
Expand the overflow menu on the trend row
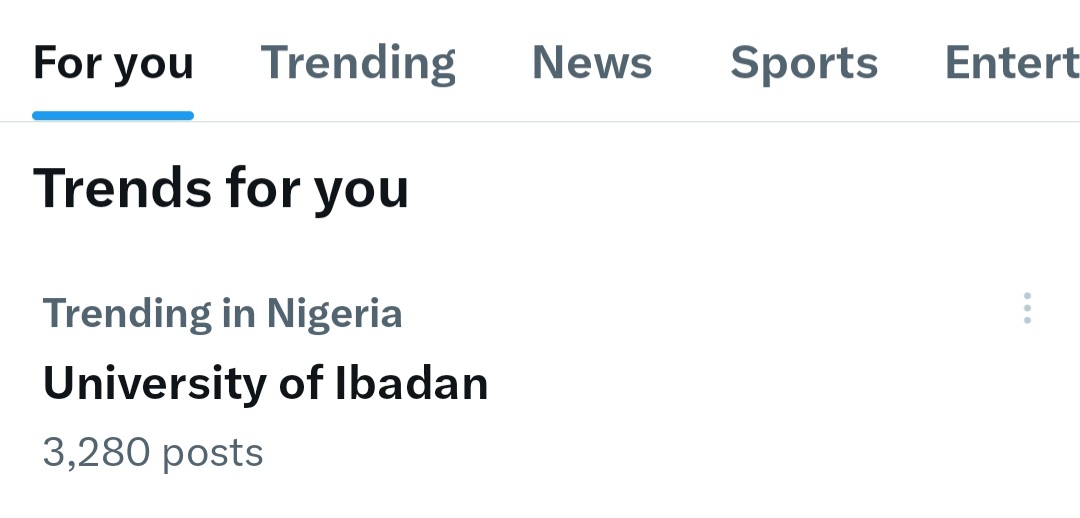pos(1027,309)
